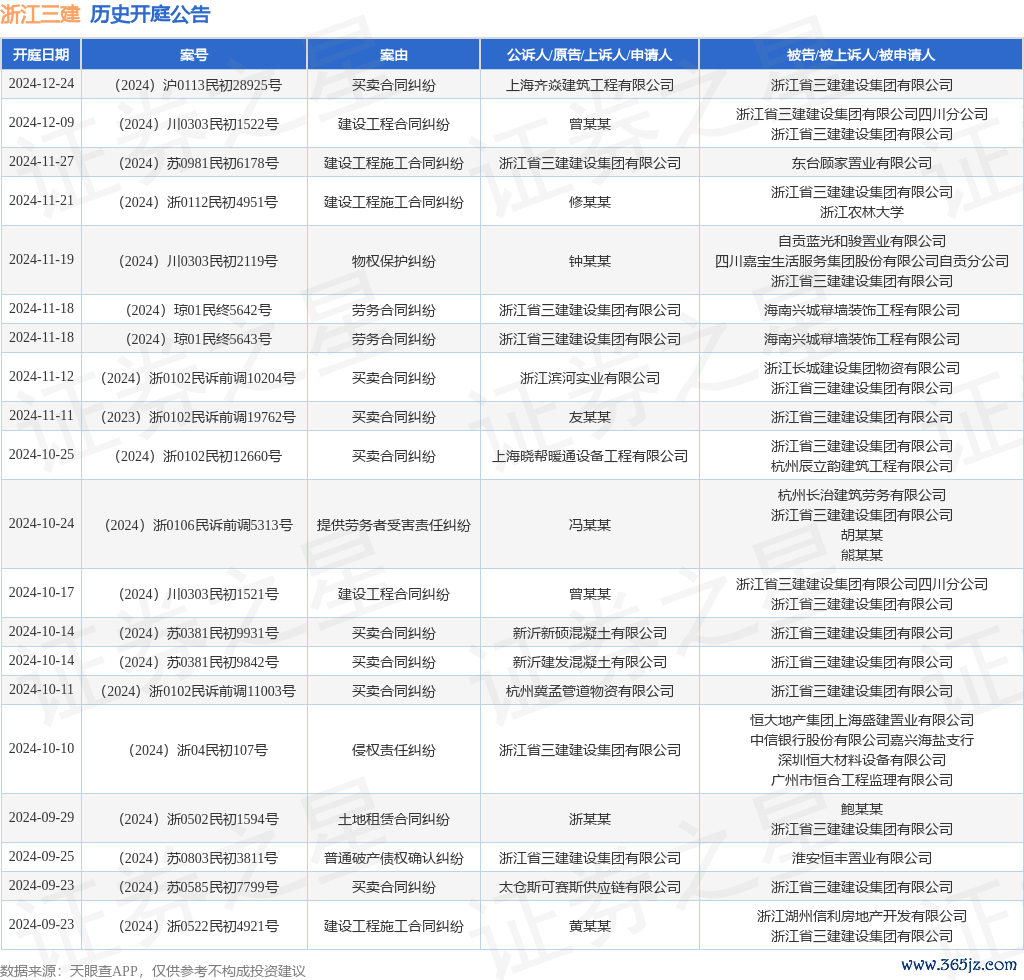The height and width of the screenshot is (980, 1024).
Task: Click the 公诉人/原告/上诉人/申请人 column header
Action: 590,55
